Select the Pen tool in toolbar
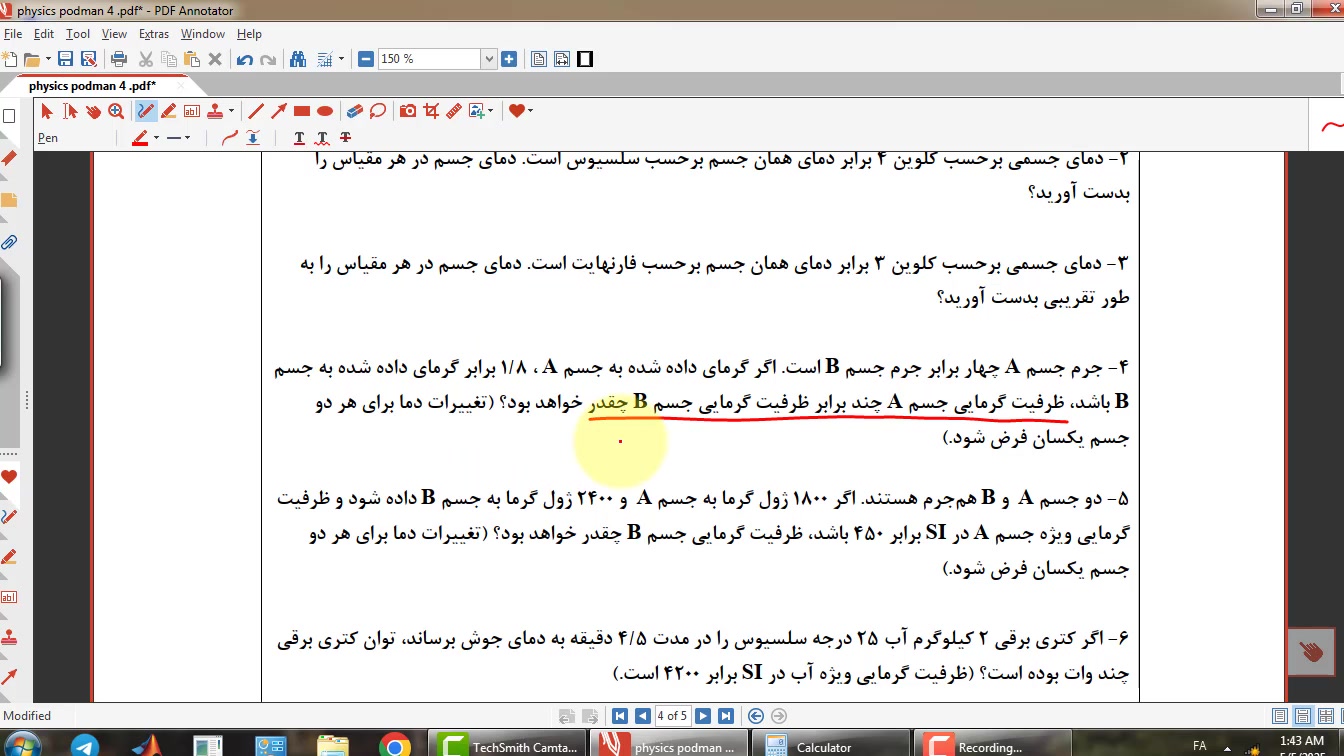1344x756 pixels. tap(146, 111)
